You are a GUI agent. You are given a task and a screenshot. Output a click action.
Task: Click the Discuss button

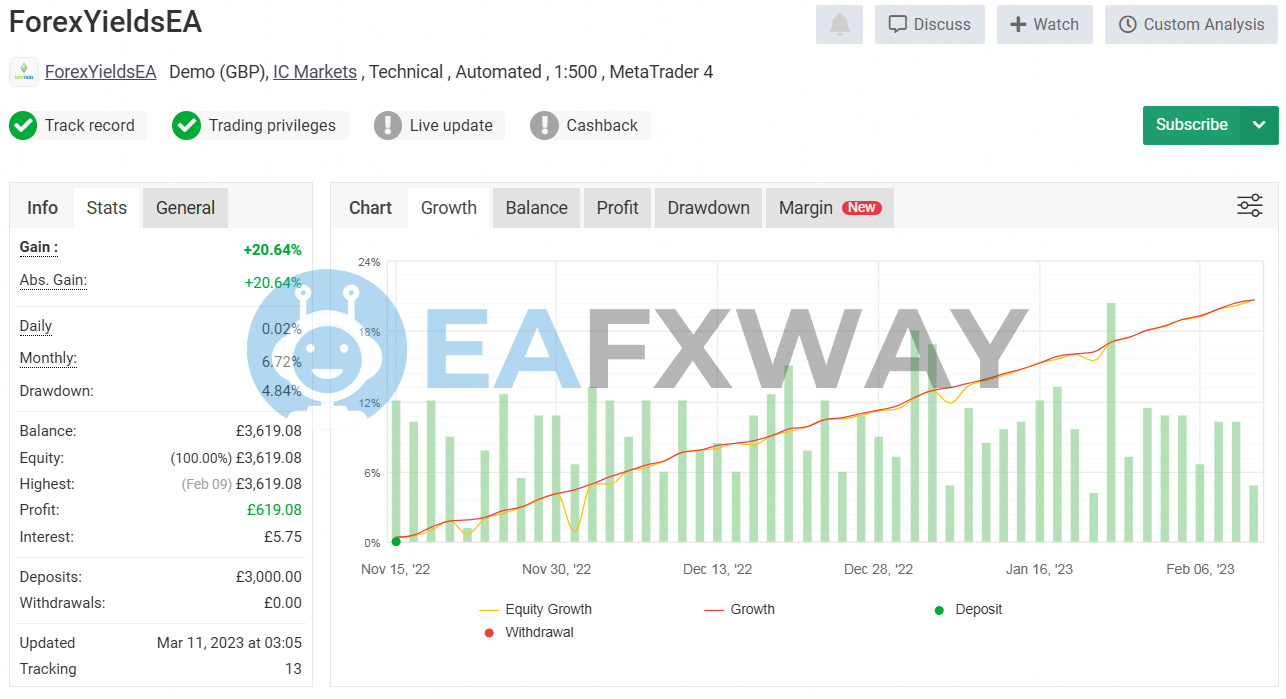[930, 24]
